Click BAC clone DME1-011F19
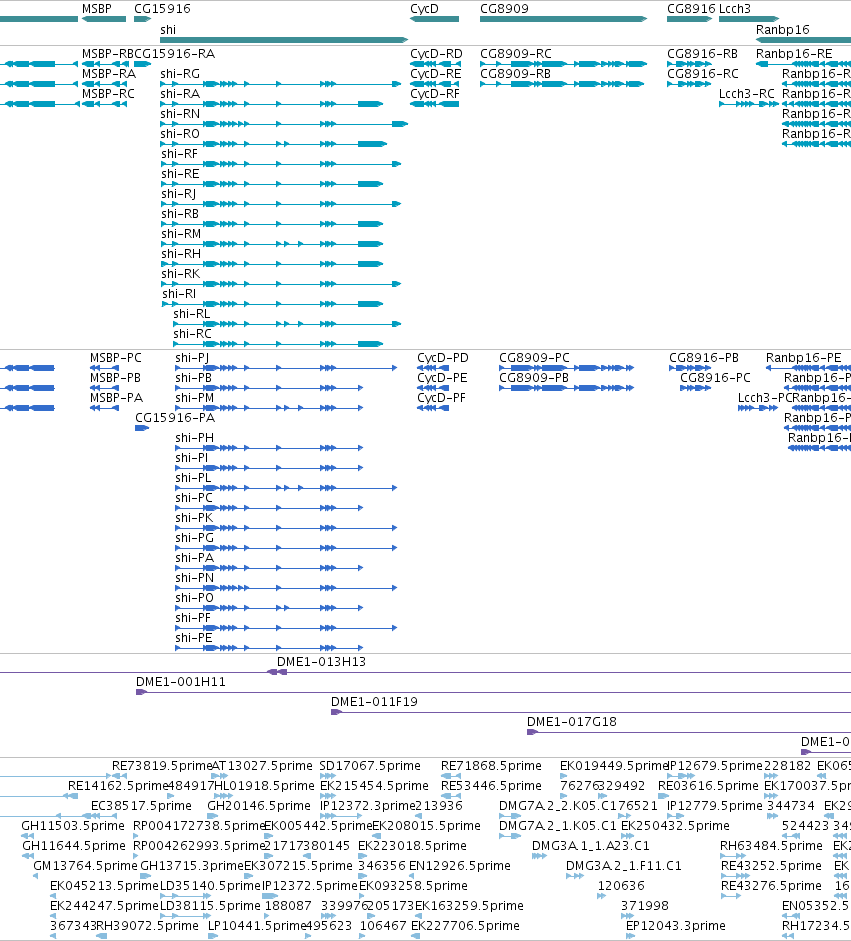The image size is (851, 941). (x=591, y=712)
